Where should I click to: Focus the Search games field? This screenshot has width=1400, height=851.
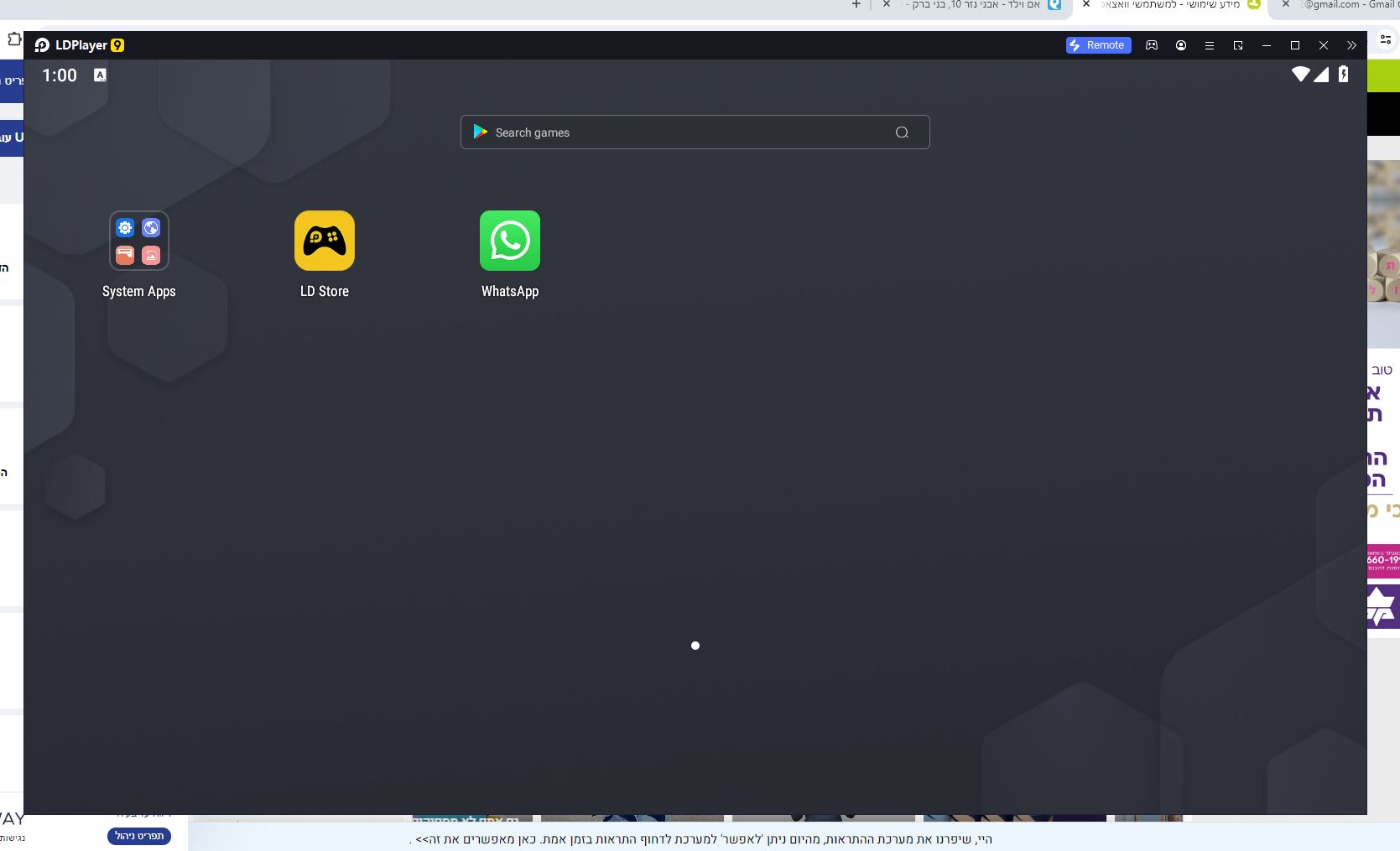[695, 132]
